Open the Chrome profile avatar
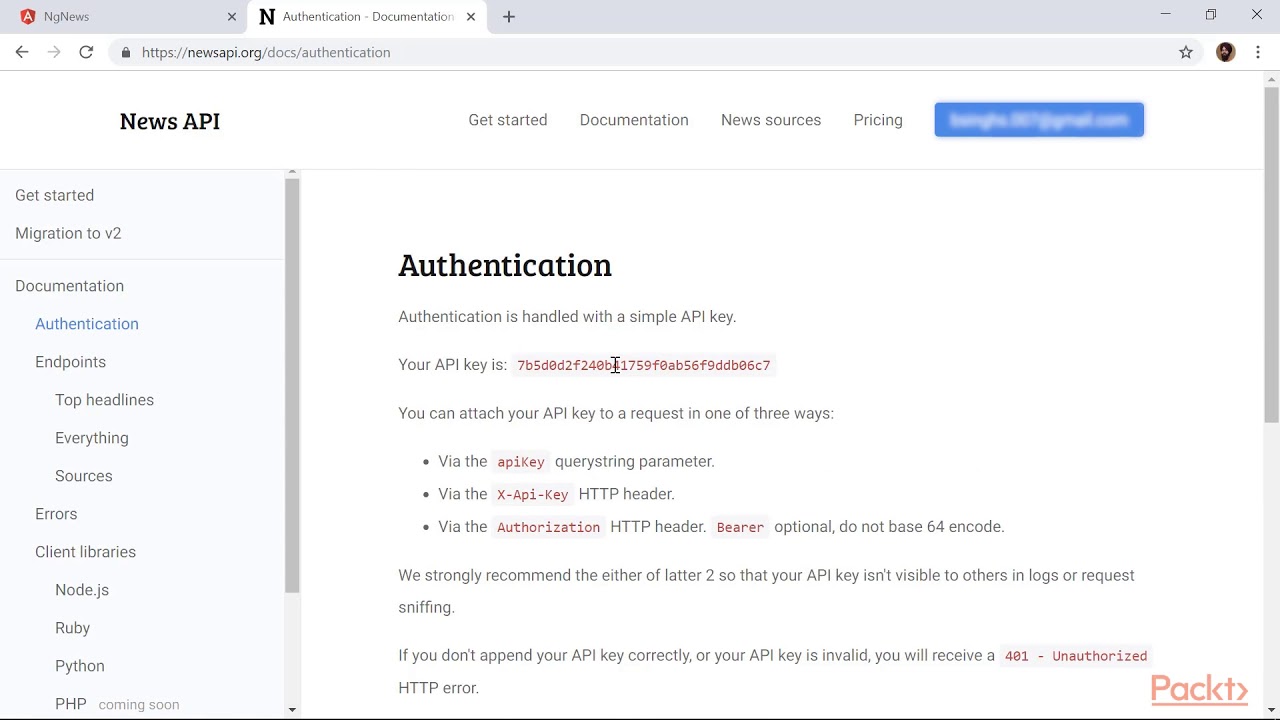Viewport: 1280px width, 720px height. [1226, 52]
